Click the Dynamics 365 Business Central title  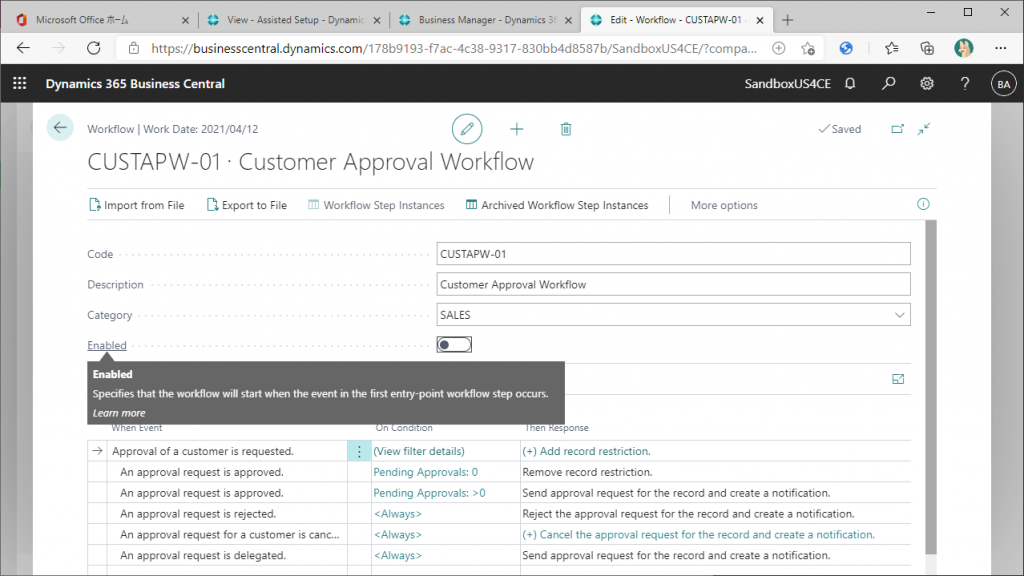click(135, 84)
